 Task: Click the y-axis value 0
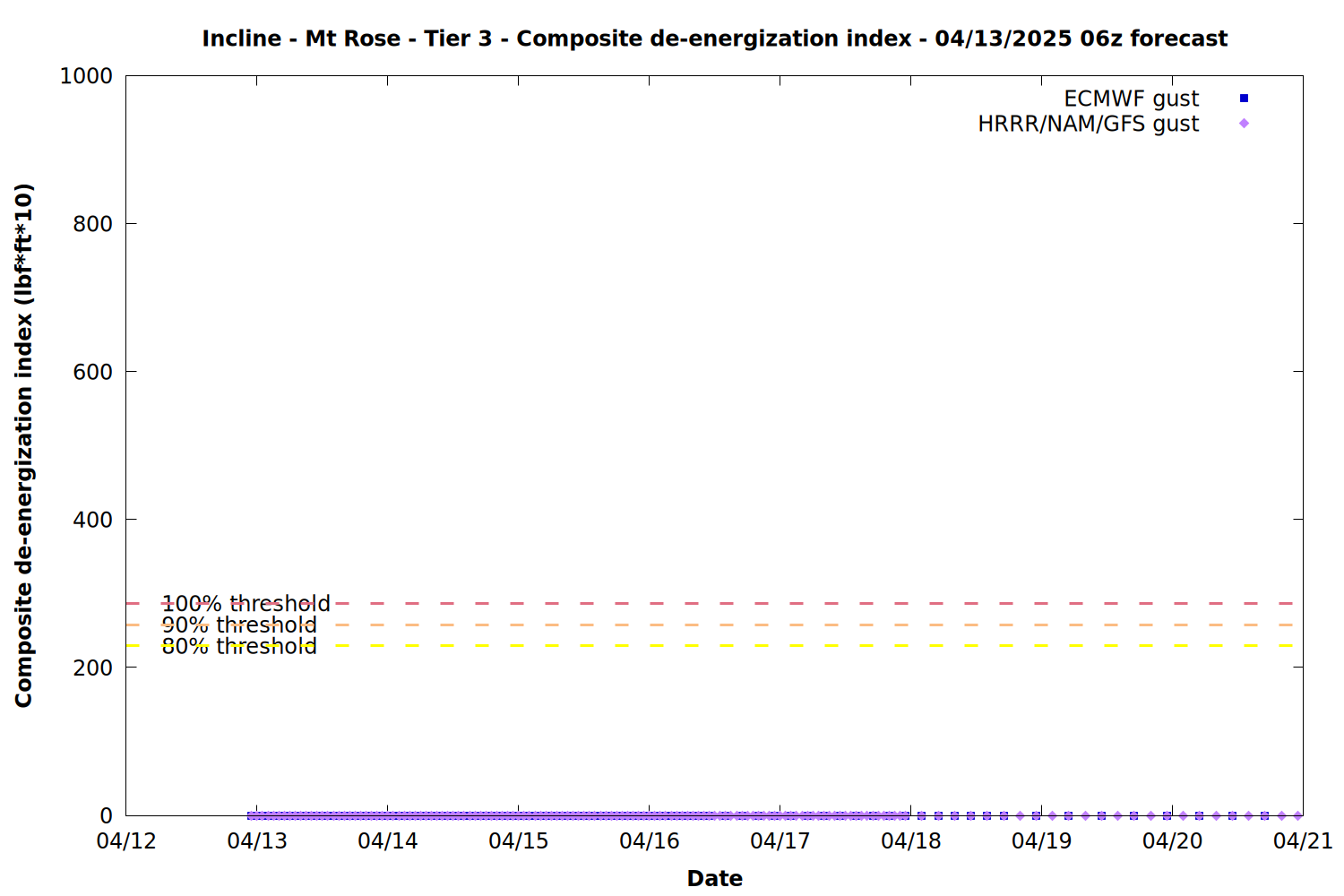[107, 815]
